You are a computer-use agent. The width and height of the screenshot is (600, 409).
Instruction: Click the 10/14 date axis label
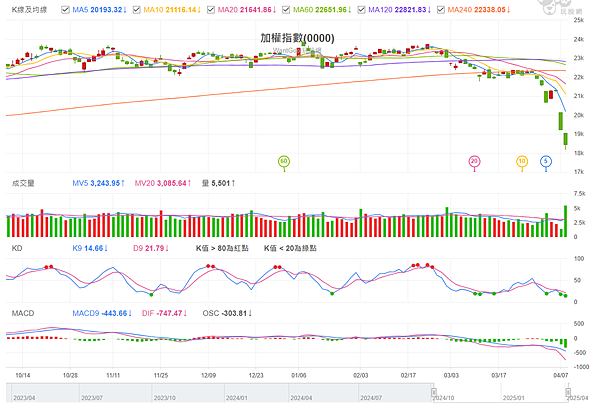tap(23, 375)
